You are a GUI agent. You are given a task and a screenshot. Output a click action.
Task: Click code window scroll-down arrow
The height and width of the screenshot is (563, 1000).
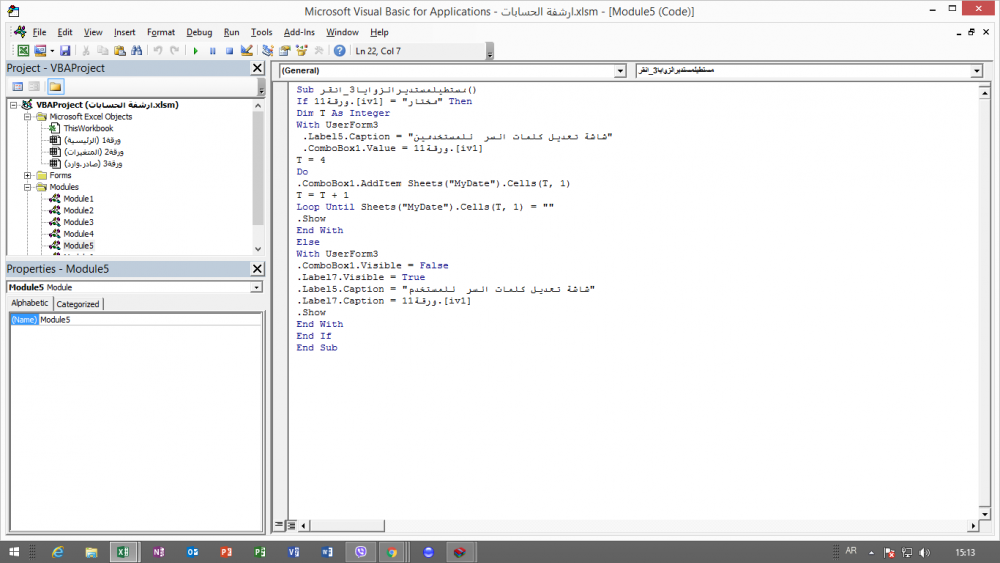[x=985, y=513]
